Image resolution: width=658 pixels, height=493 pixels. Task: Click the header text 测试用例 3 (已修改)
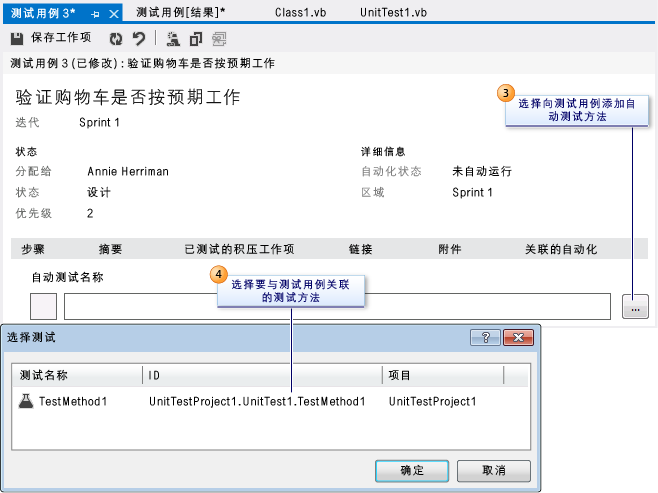tap(64, 63)
